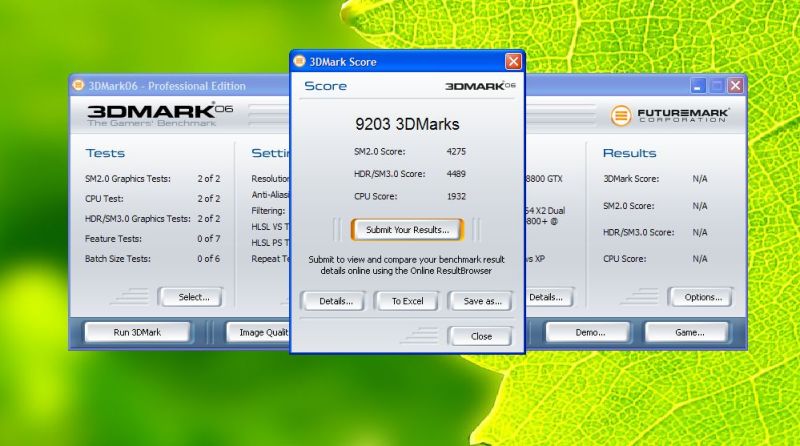Click the Score heading in dialog
800x446 pixels.
click(x=326, y=86)
